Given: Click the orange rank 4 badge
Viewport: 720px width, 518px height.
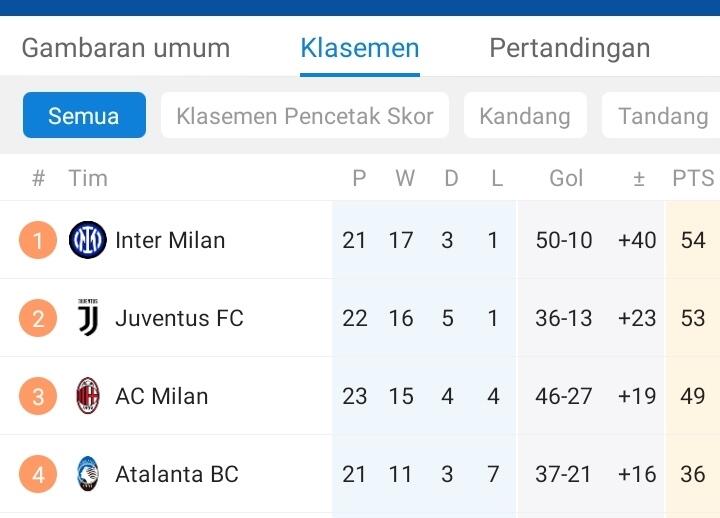Looking at the screenshot, I should (x=38, y=474).
